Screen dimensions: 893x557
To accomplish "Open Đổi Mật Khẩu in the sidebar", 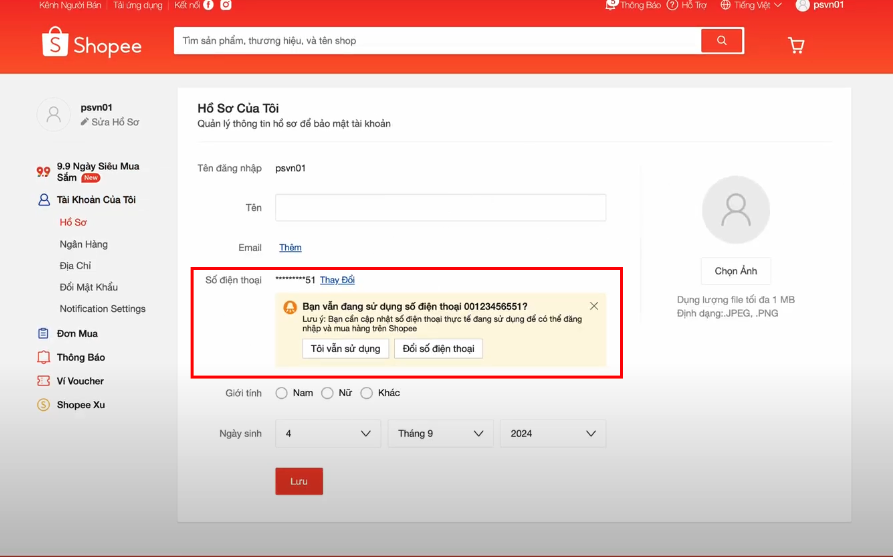I will pyautogui.click(x=89, y=287).
